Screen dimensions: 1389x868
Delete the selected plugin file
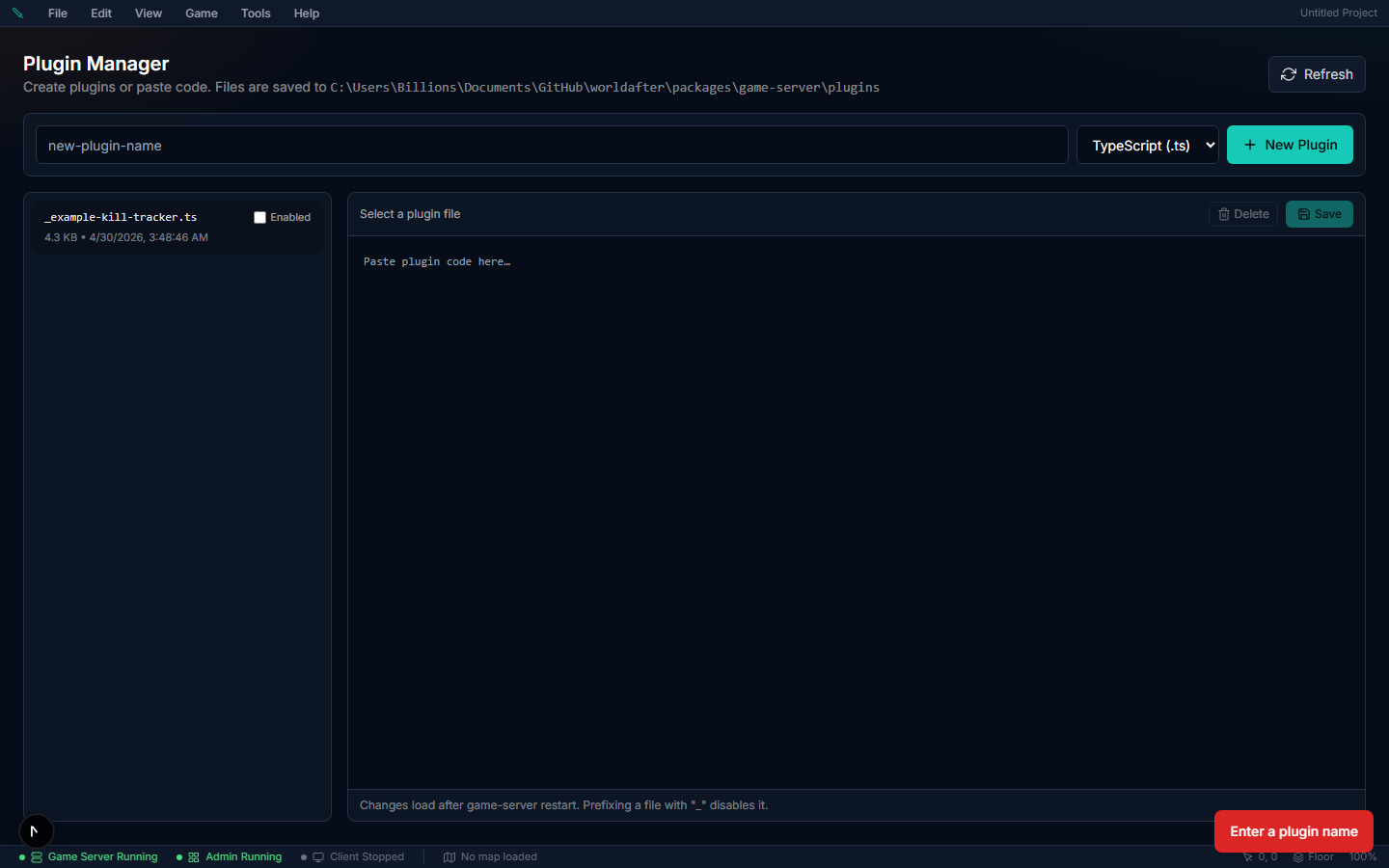coord(1243,214)
